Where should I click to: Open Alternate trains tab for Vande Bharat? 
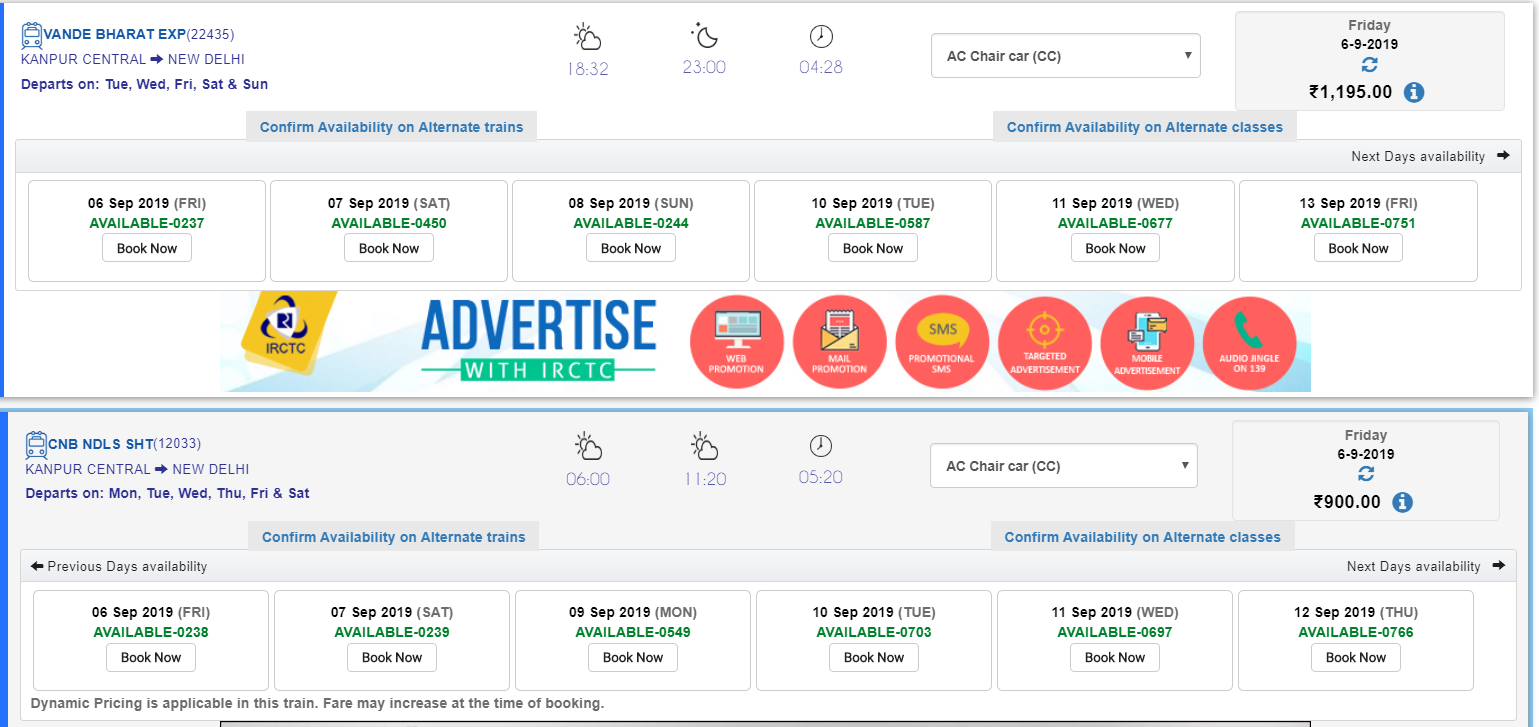click(x=391, y=127)
